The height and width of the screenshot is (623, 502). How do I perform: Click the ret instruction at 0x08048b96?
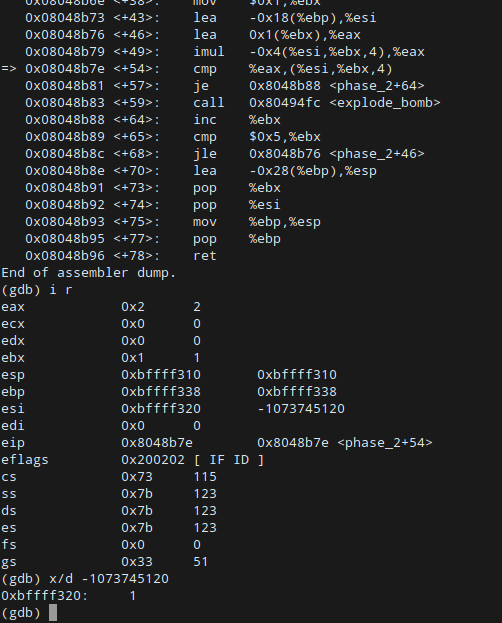(x=205, y=256)
